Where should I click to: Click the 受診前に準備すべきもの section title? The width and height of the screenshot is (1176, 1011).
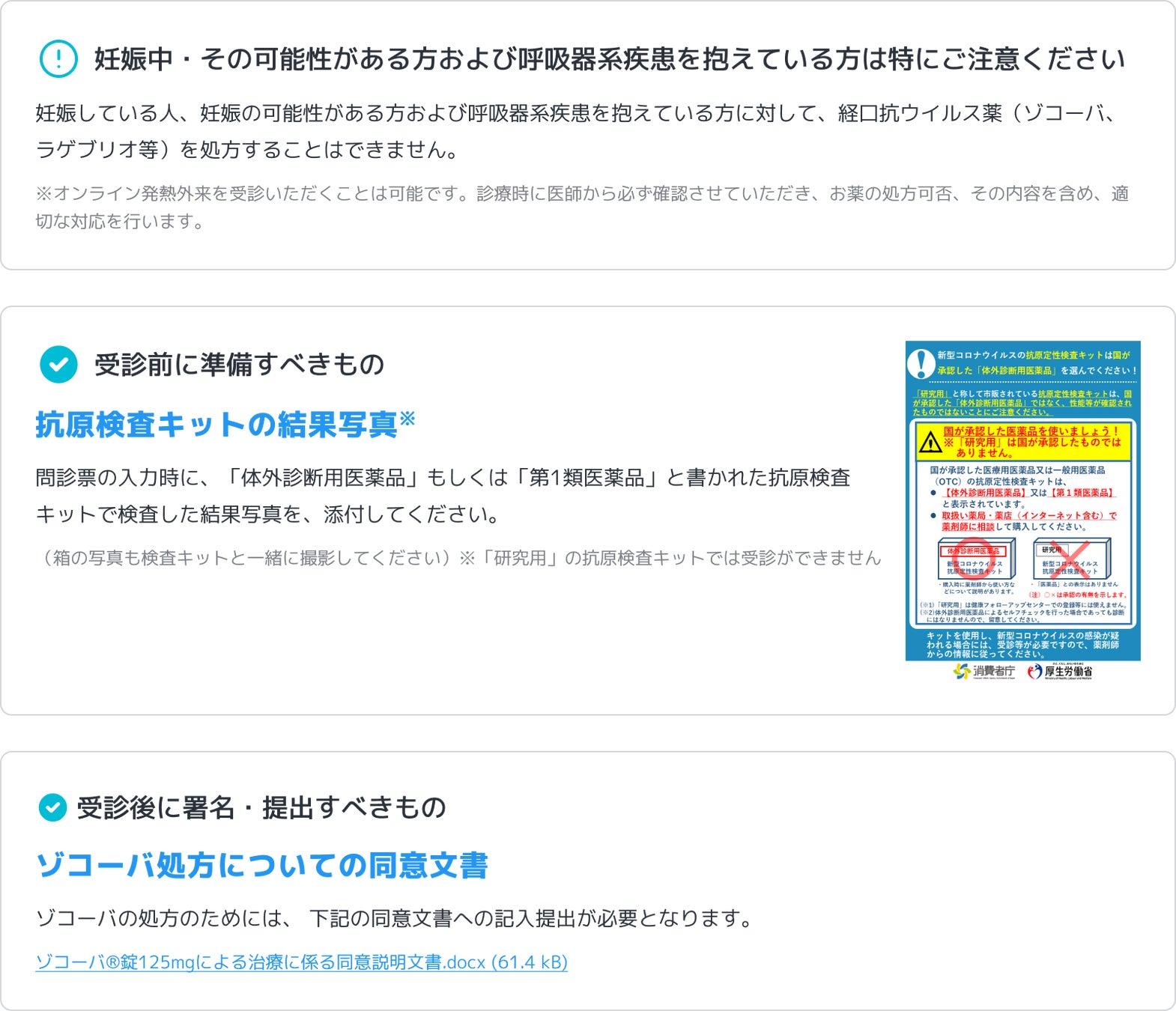239,365
